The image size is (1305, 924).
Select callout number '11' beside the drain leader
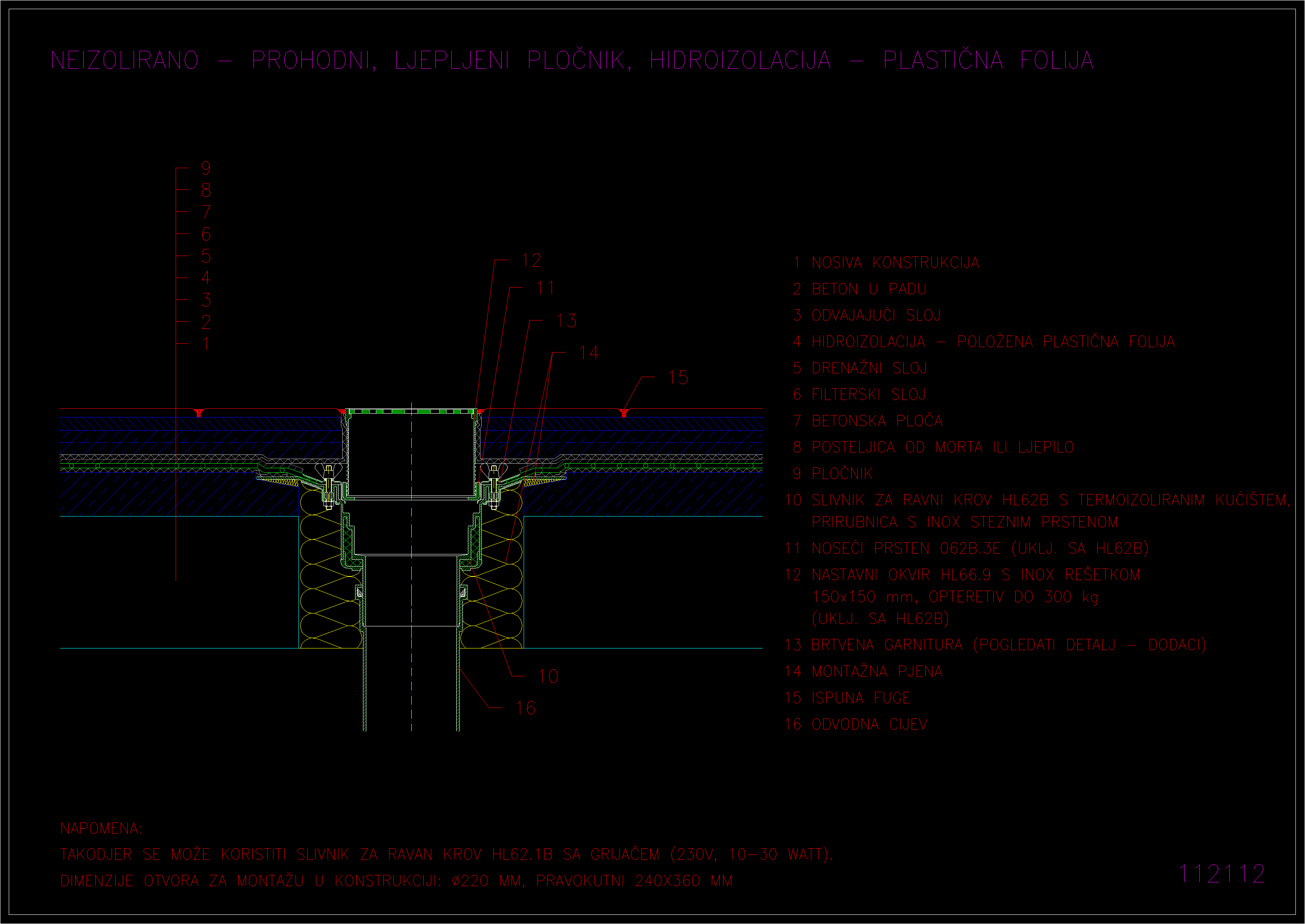(545, 288)
